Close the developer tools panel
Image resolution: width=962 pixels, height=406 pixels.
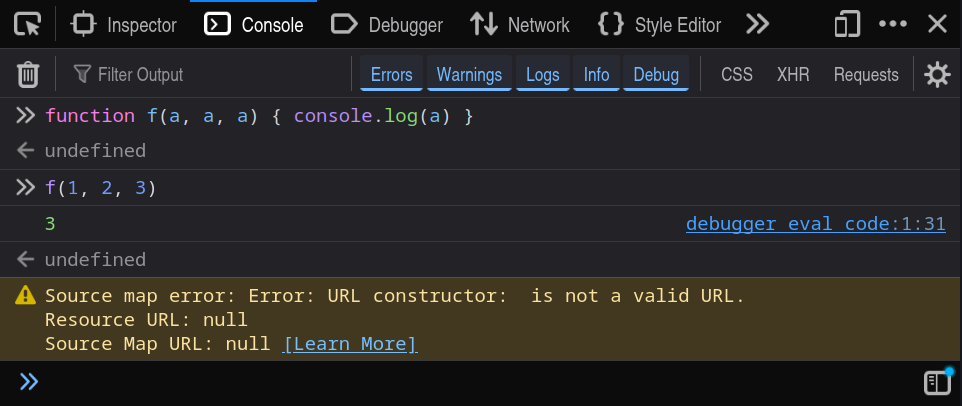(937, 25)
